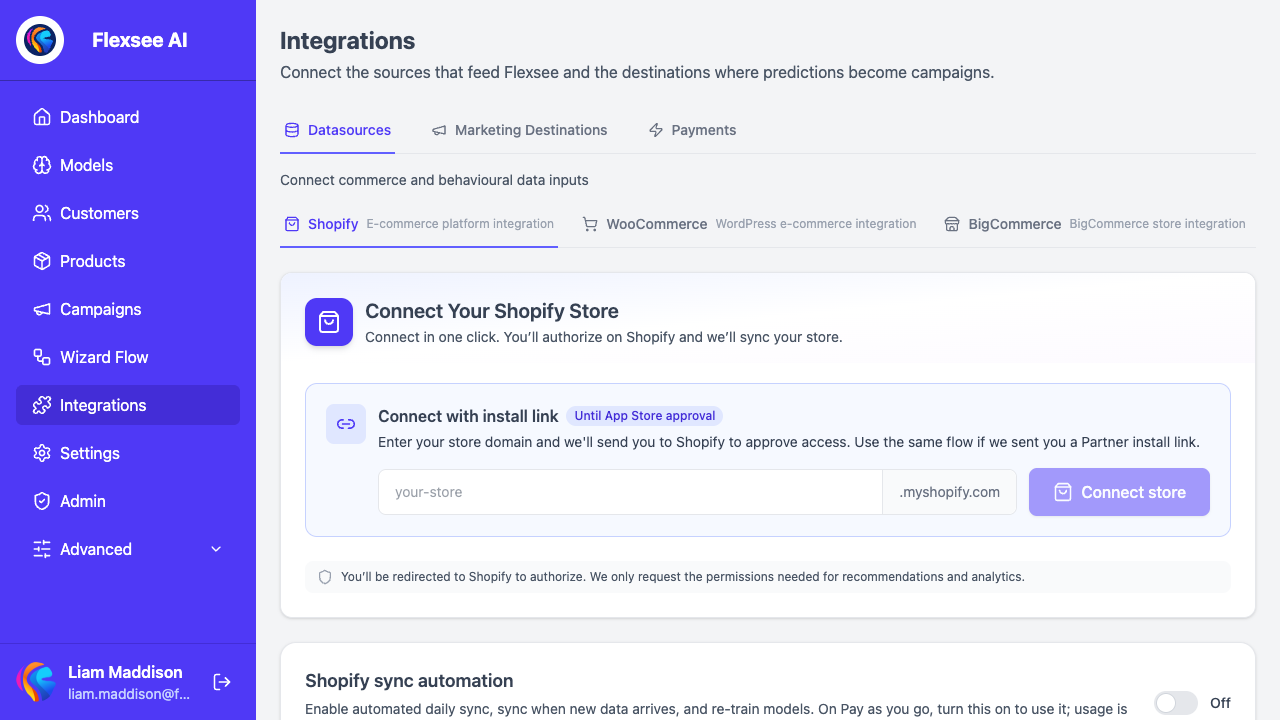Click the liam.maddison email text
The height and width of the screenshot is (720, 1280).
pyautogui.click(x=129, y=694)
